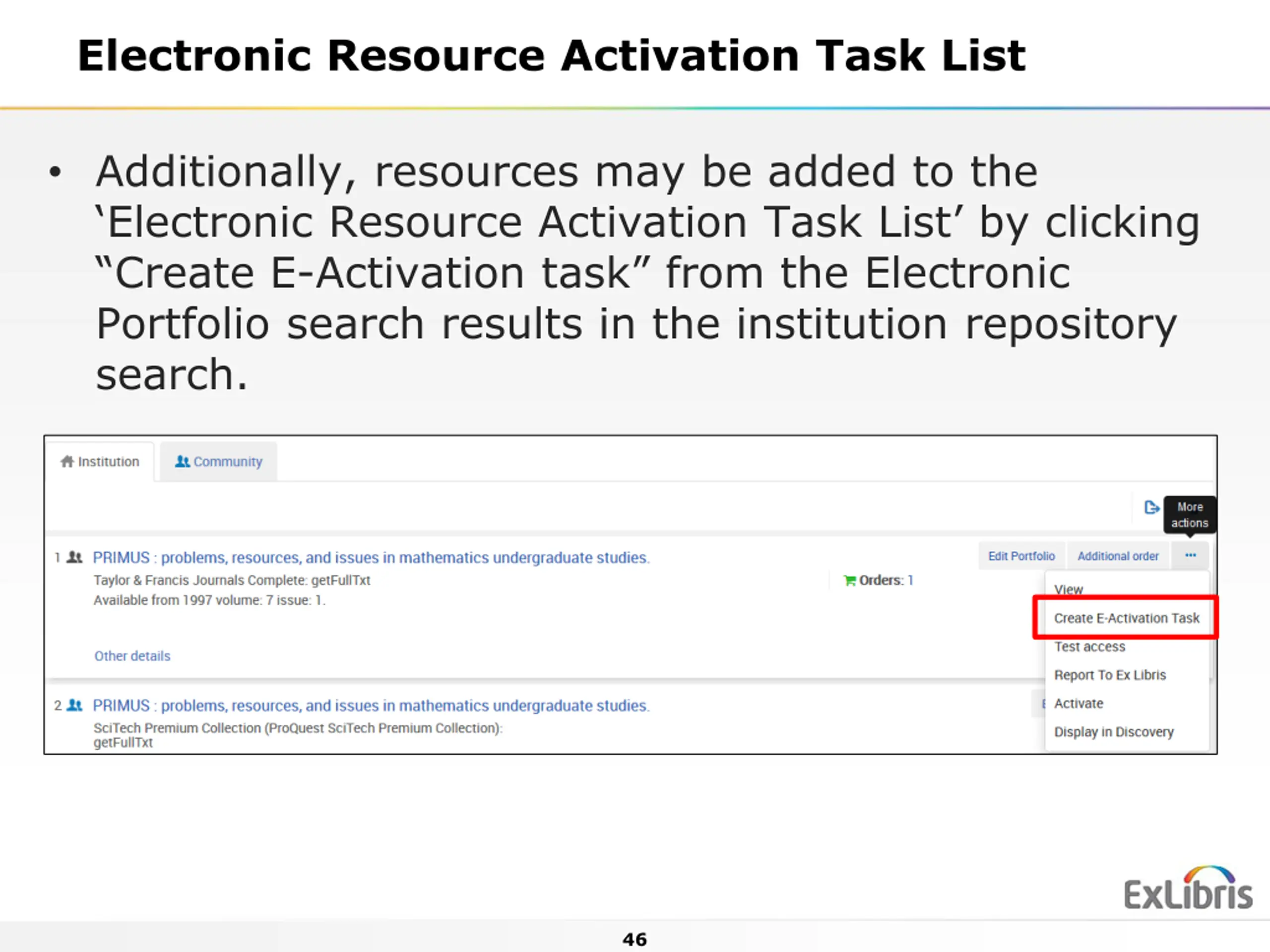
Task: Open first PRIMUS title link from Taylor & Francis
Action: (371, 558)
